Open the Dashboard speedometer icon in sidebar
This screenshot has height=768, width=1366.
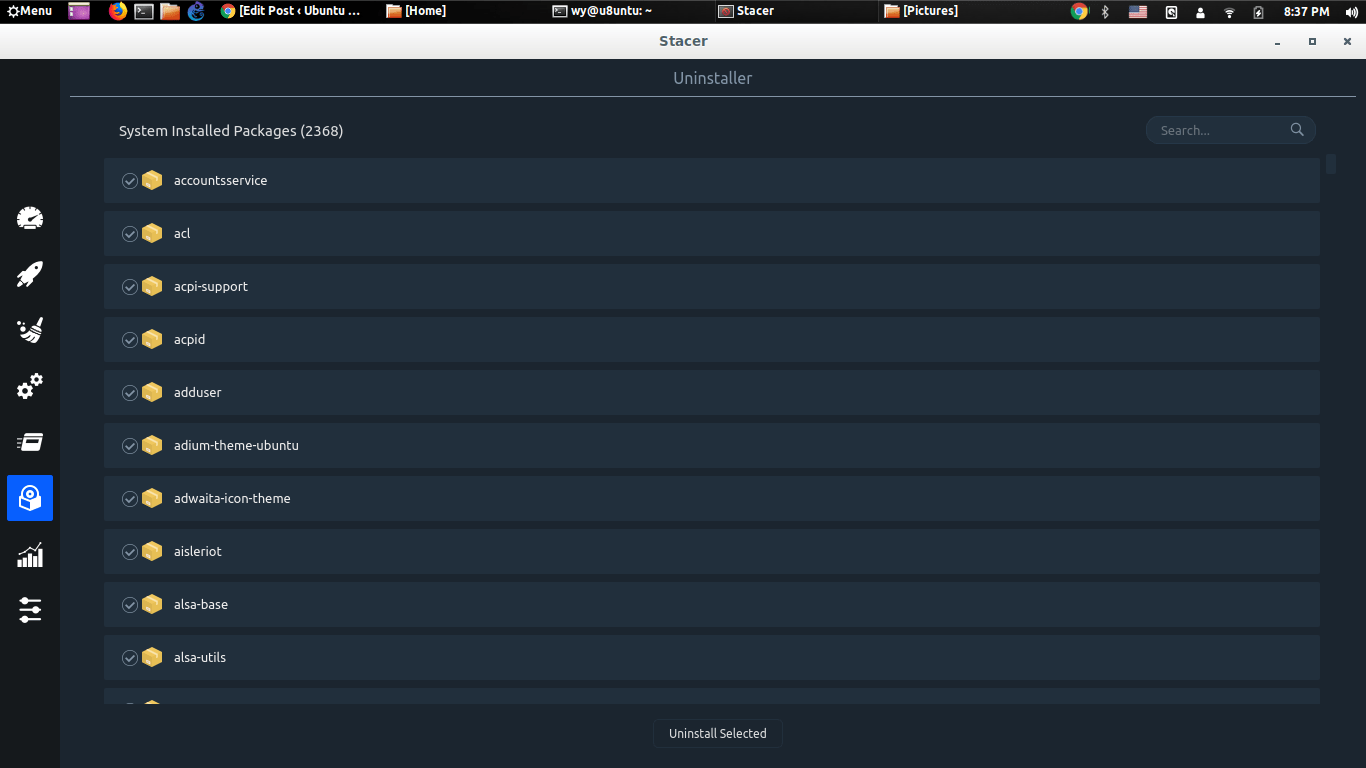(x=30, y=218)
